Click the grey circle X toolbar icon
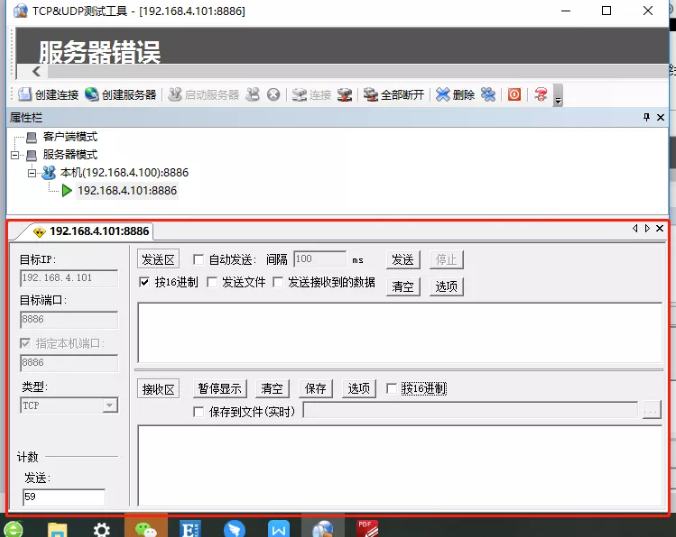 coord(273,94)
